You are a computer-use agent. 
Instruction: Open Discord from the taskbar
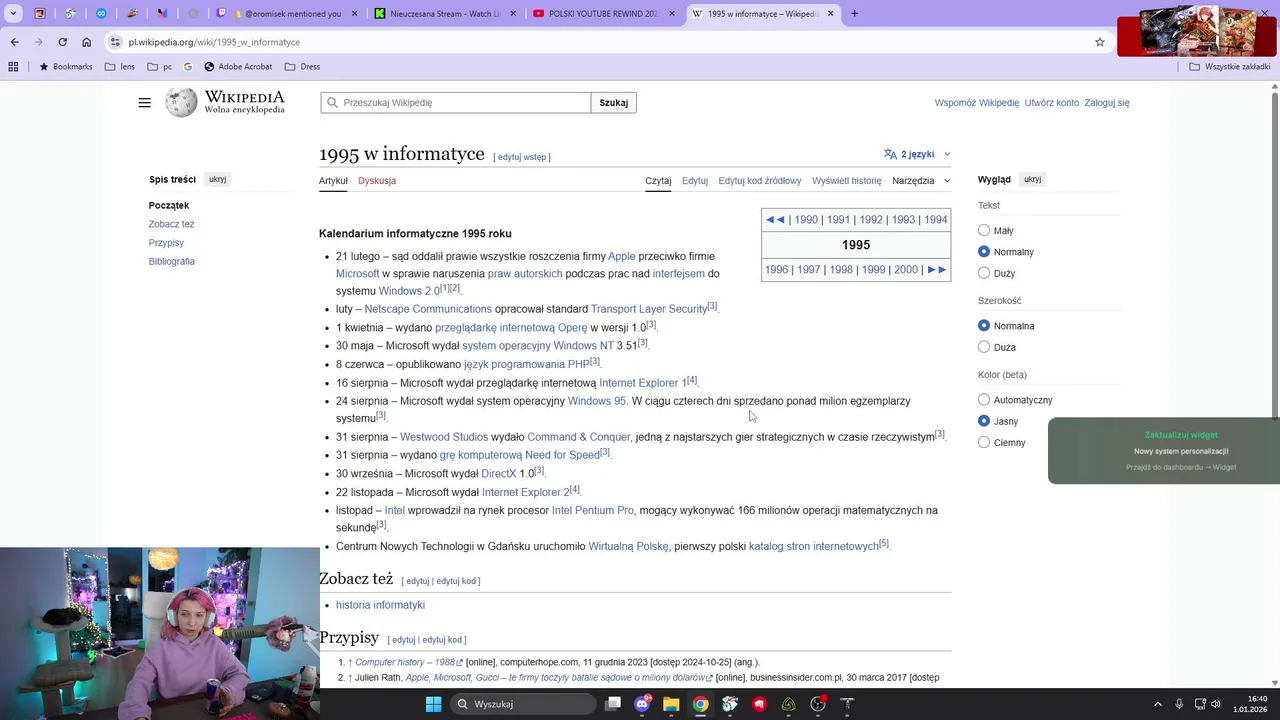click(642, 704)
